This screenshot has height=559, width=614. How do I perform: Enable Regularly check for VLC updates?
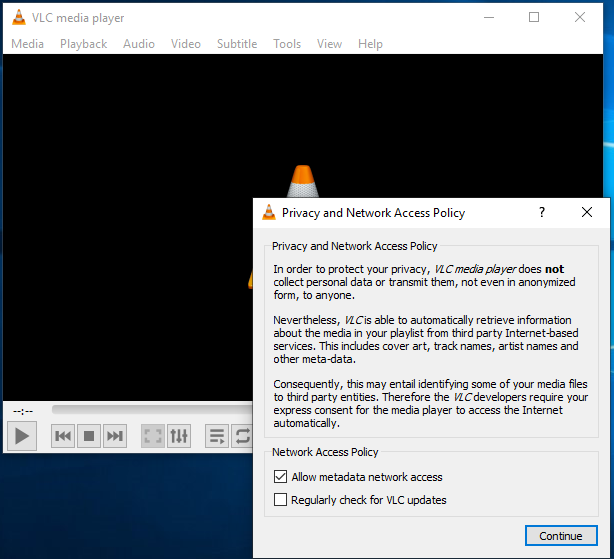coord(280,500)
